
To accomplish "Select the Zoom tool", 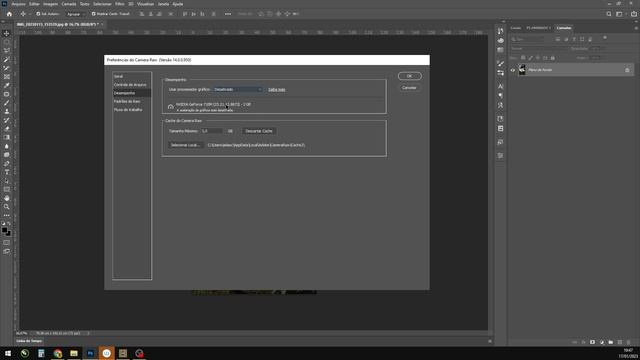I will point(7,207).
